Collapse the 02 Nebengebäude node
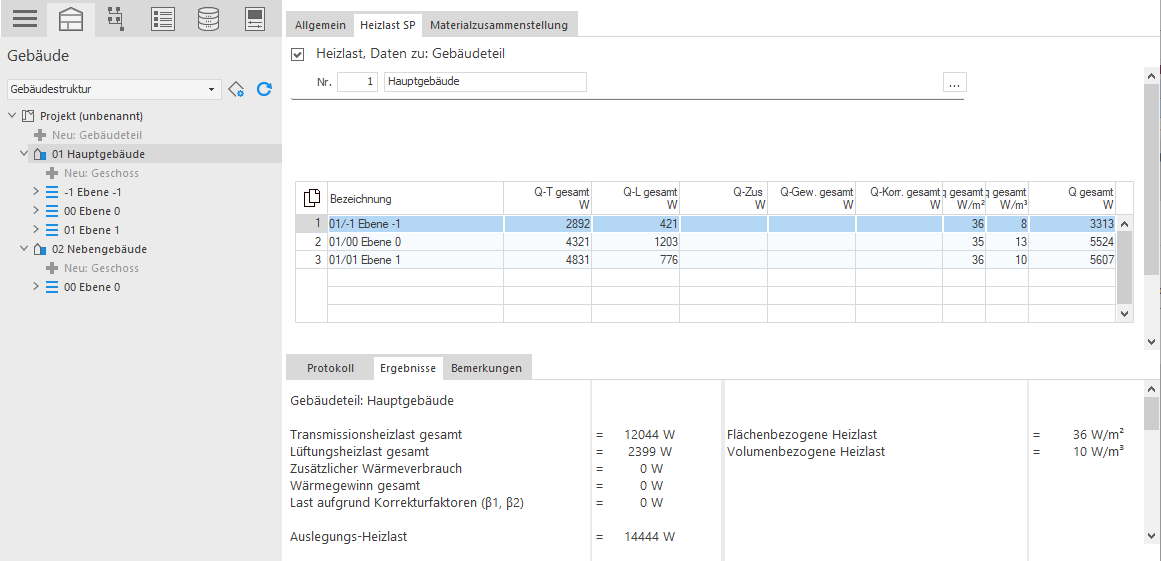1161x561 pixels. (x=25, y=249)
